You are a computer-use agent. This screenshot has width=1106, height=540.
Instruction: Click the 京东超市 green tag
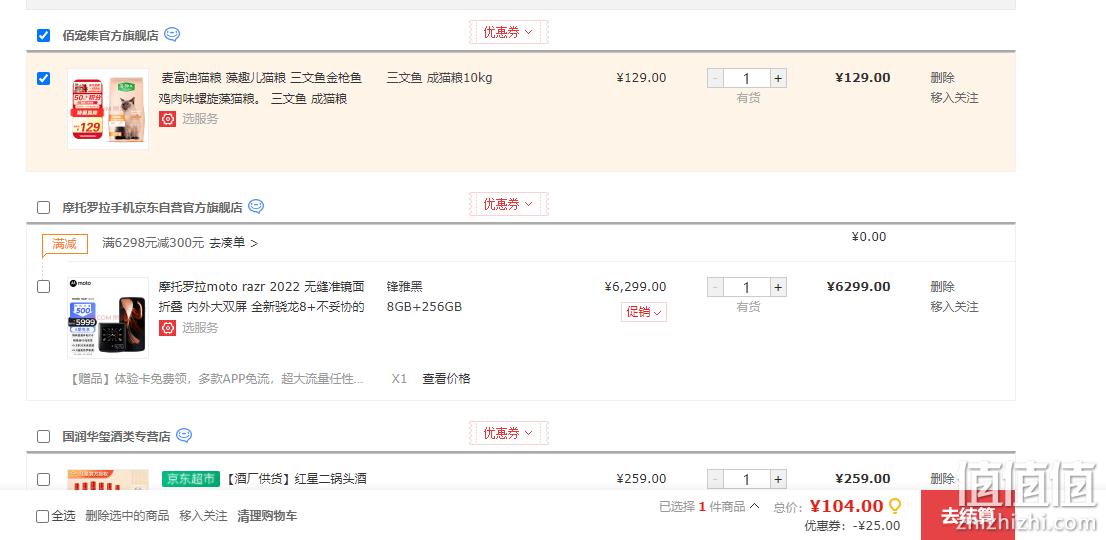click(191, 479)
